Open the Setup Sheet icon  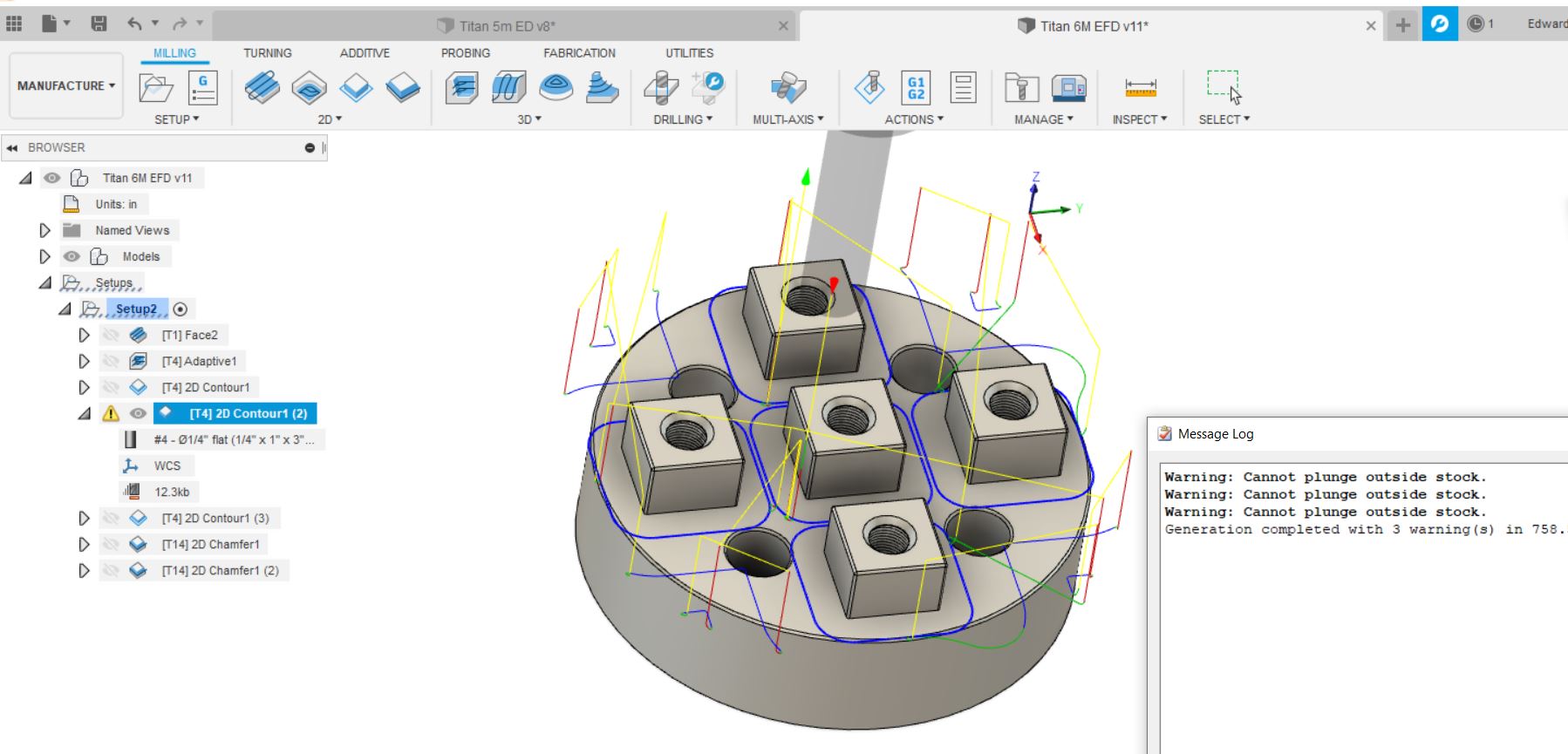[x=964, y=87]
